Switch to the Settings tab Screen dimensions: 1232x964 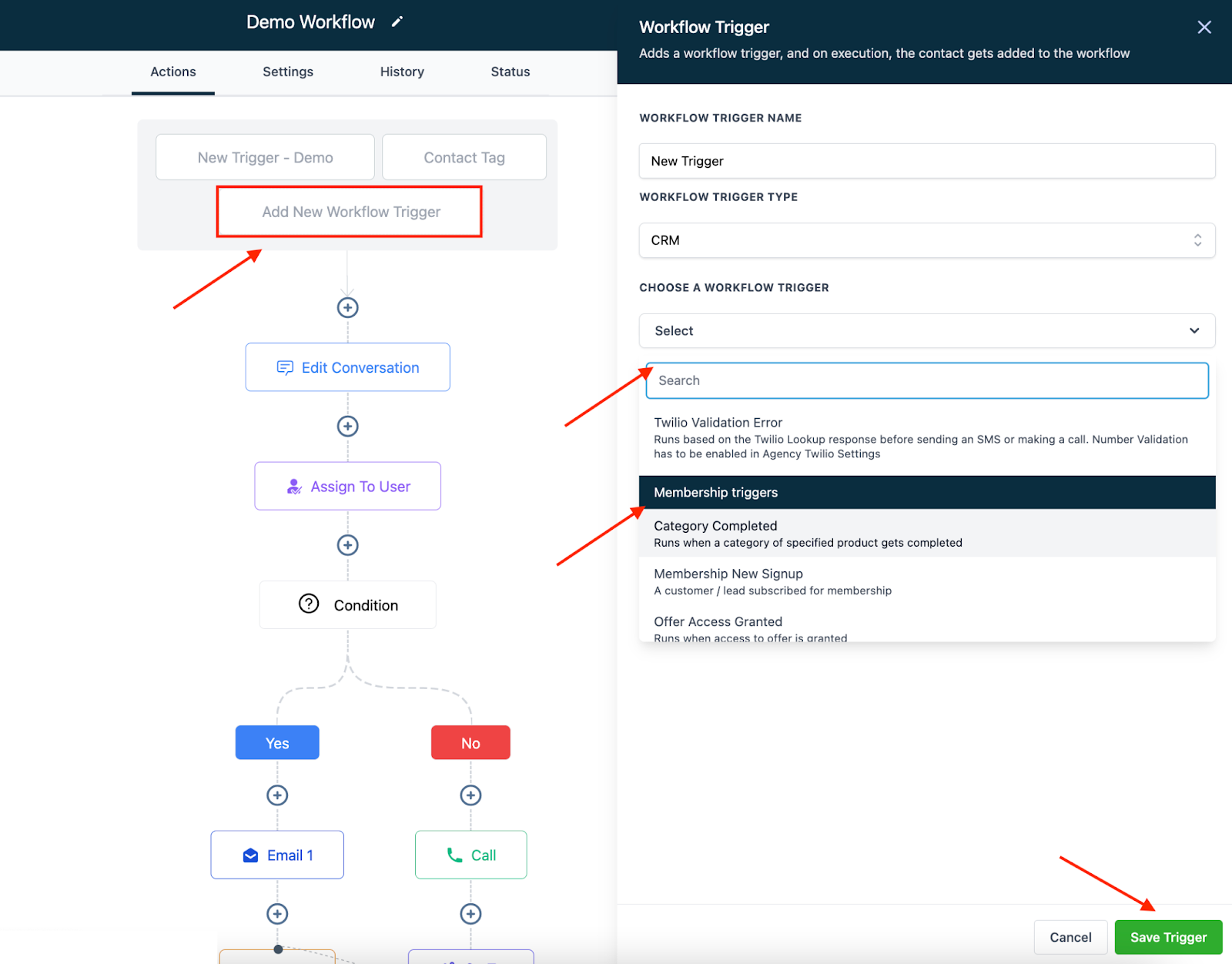point(288,72)
